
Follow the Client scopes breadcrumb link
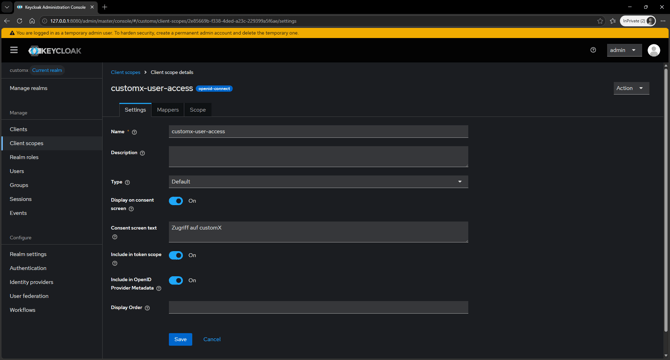(125, 72)
